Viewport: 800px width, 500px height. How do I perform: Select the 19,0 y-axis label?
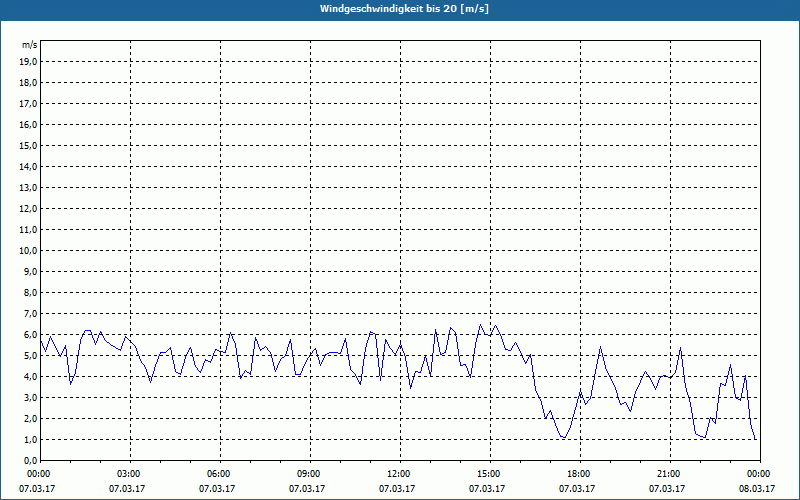click(x=28, y=62)
